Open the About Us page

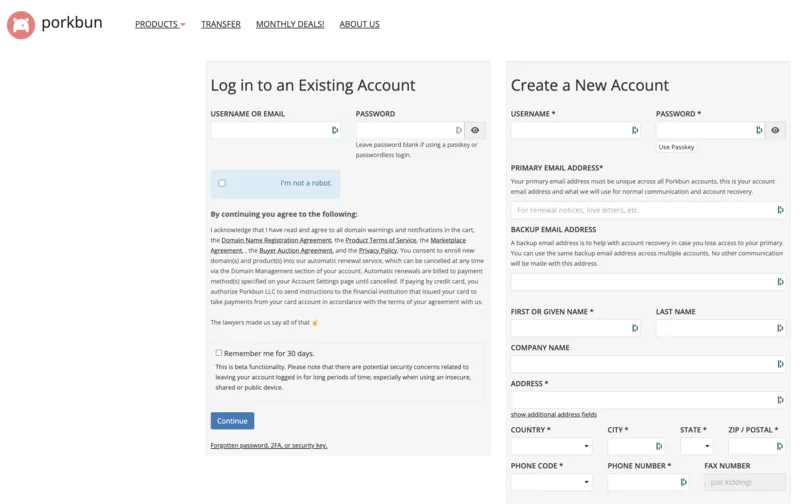click(x=360, y=24)
